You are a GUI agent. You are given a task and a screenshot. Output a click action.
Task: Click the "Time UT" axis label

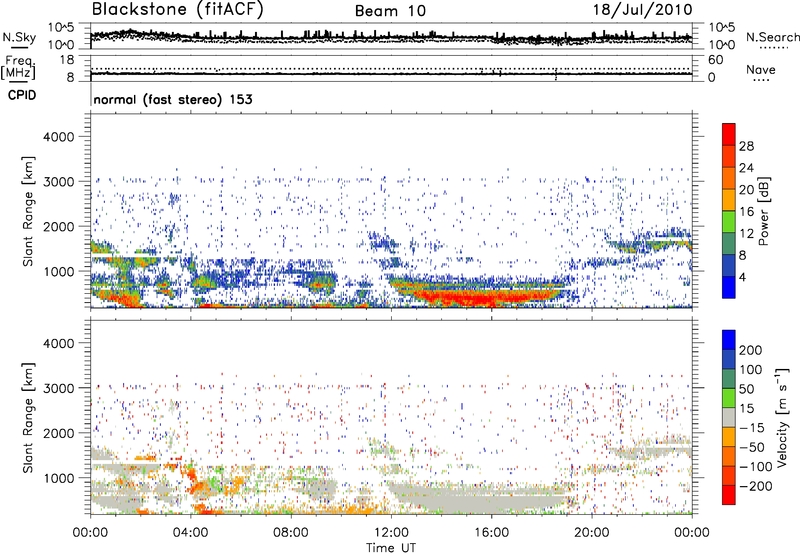(x=391, y=548)
